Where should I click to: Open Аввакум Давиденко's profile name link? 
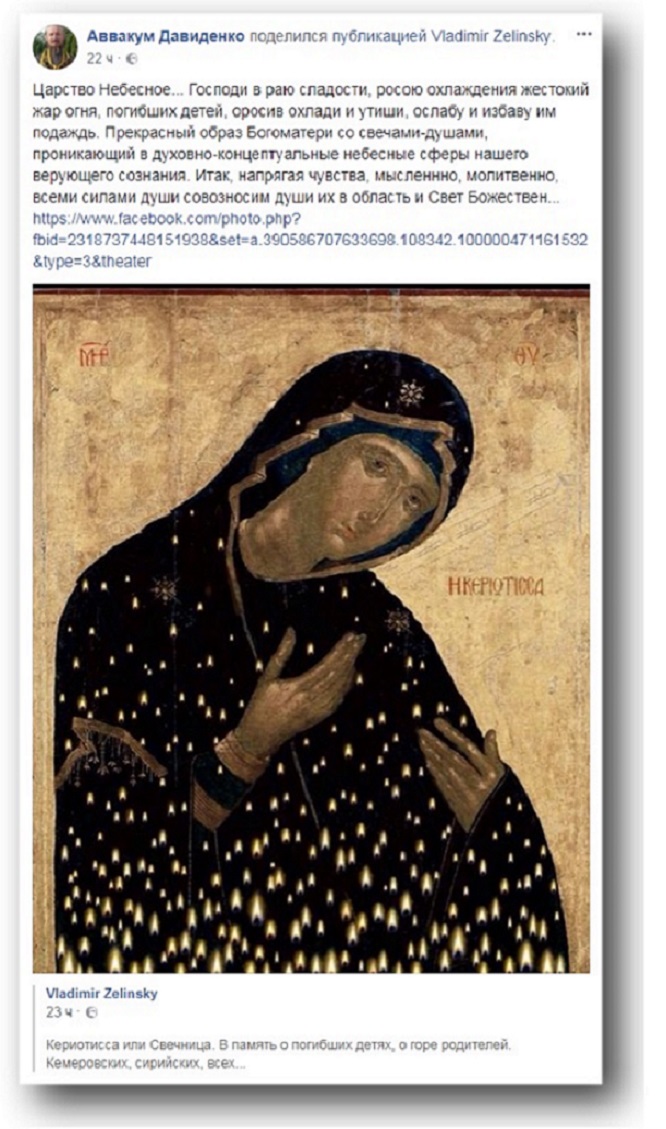pyautogui.click(x=166, y=36)
